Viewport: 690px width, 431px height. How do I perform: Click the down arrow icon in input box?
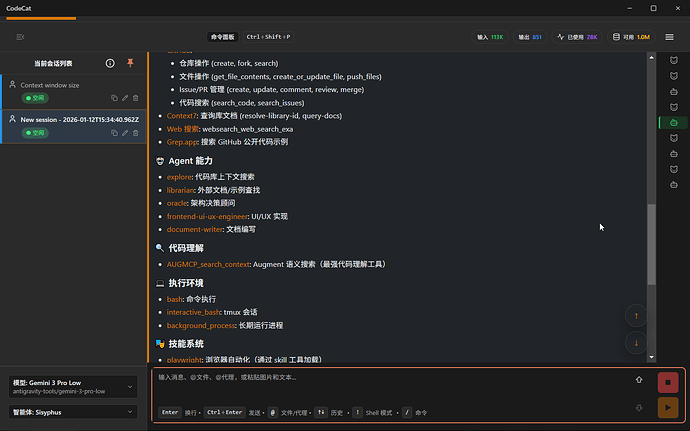pos(639,408)
